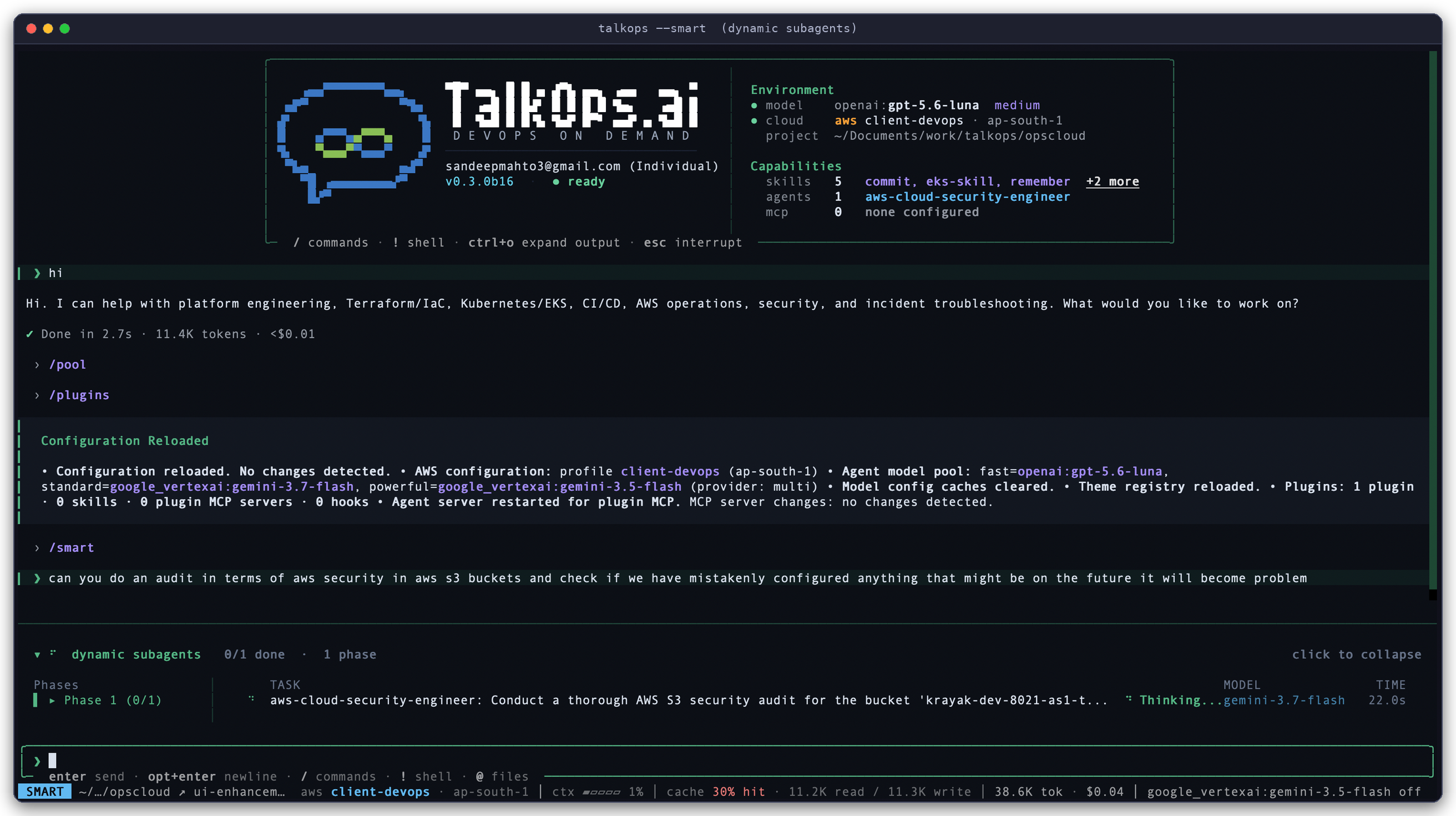Click the v0.3.0b16 version text

479,182
